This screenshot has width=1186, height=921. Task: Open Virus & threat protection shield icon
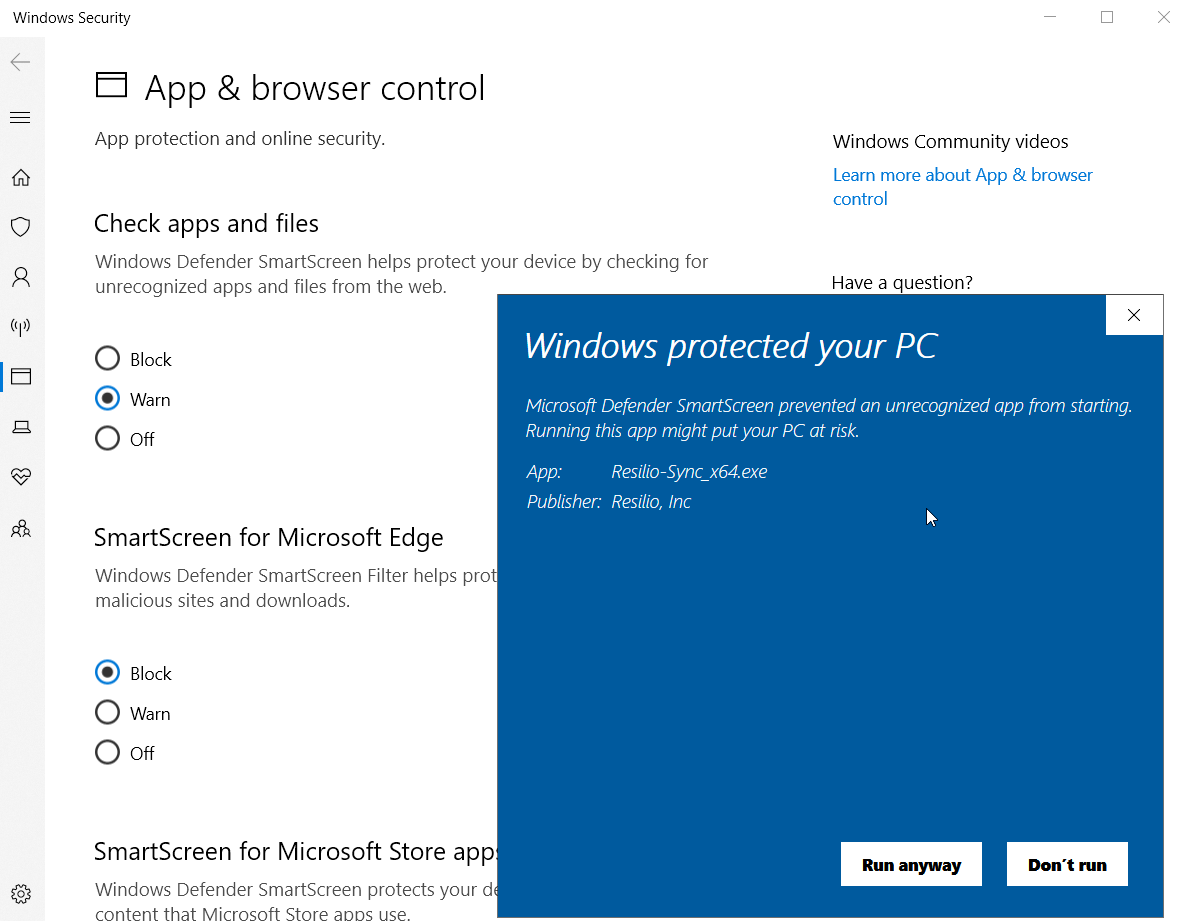[x=21, y=227]
